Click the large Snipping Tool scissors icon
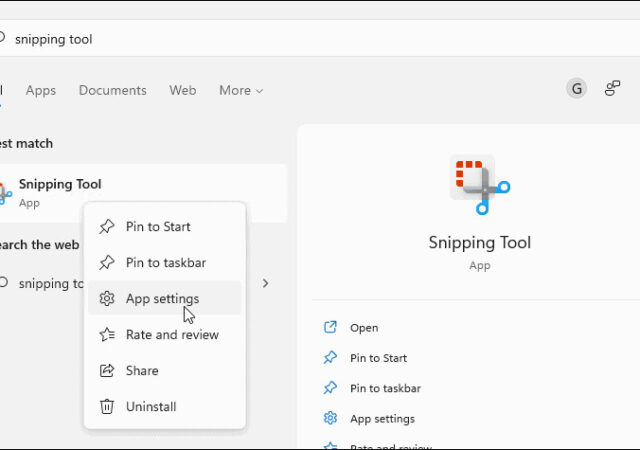 (x=480, y=185)
